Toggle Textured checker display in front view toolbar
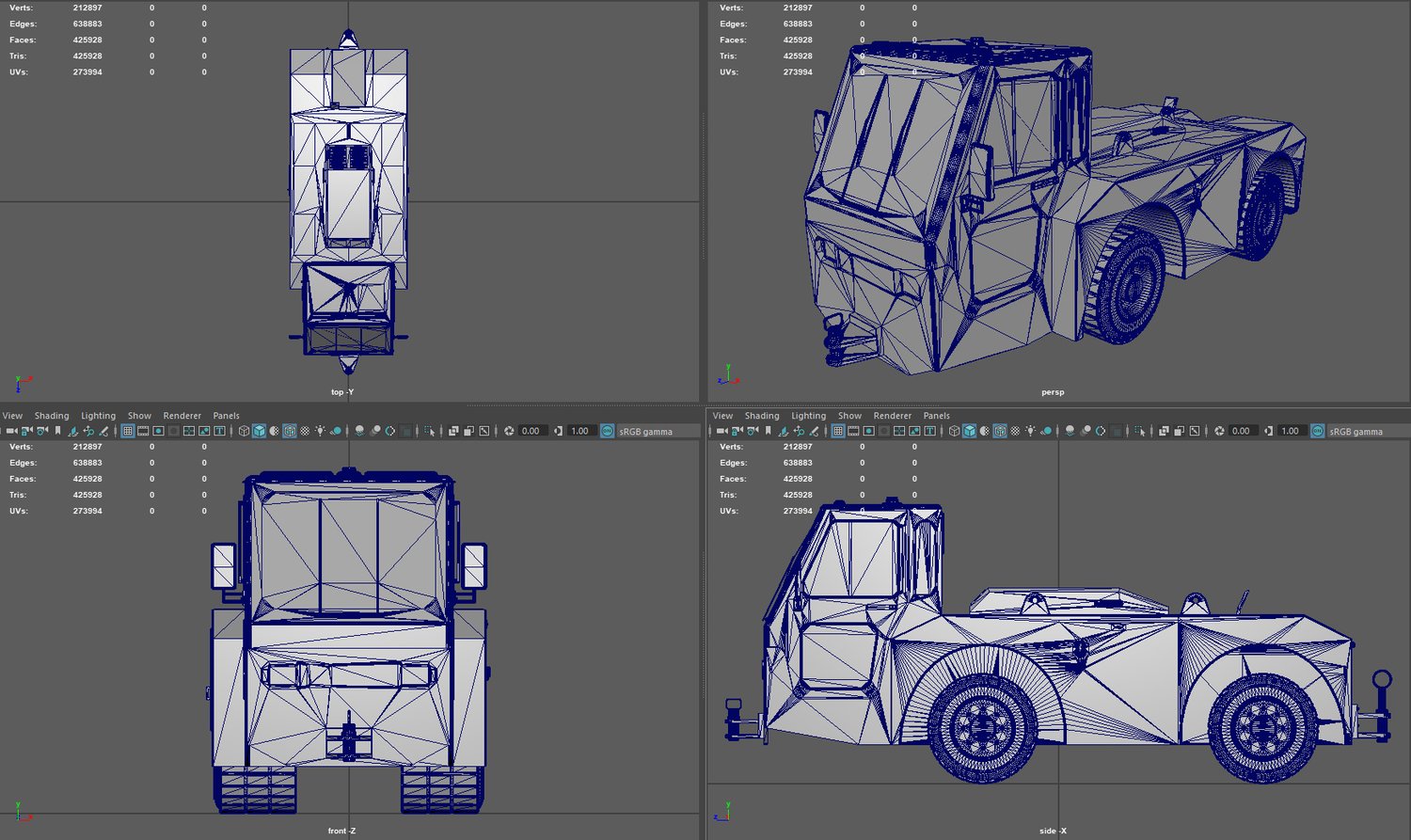Image resolution: width=1411 pixels, height=840 pixels. tap(305, 431)
